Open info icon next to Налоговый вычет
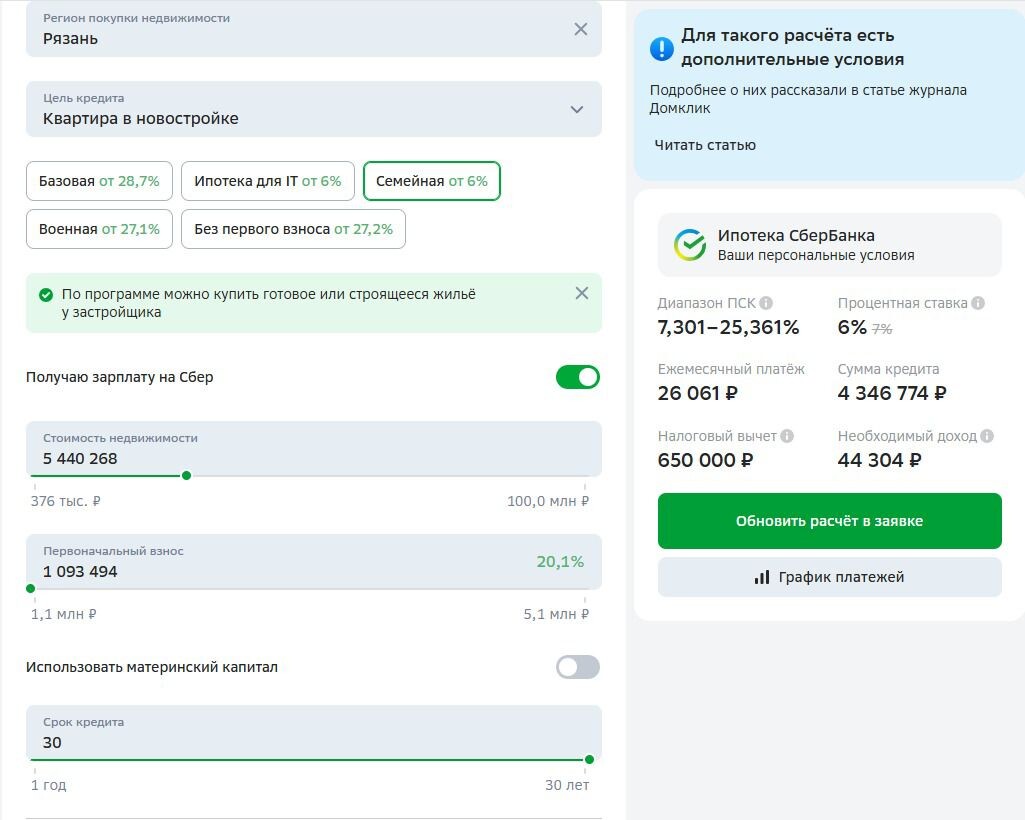The image size is (1025, 820). [x=787, y=436]
